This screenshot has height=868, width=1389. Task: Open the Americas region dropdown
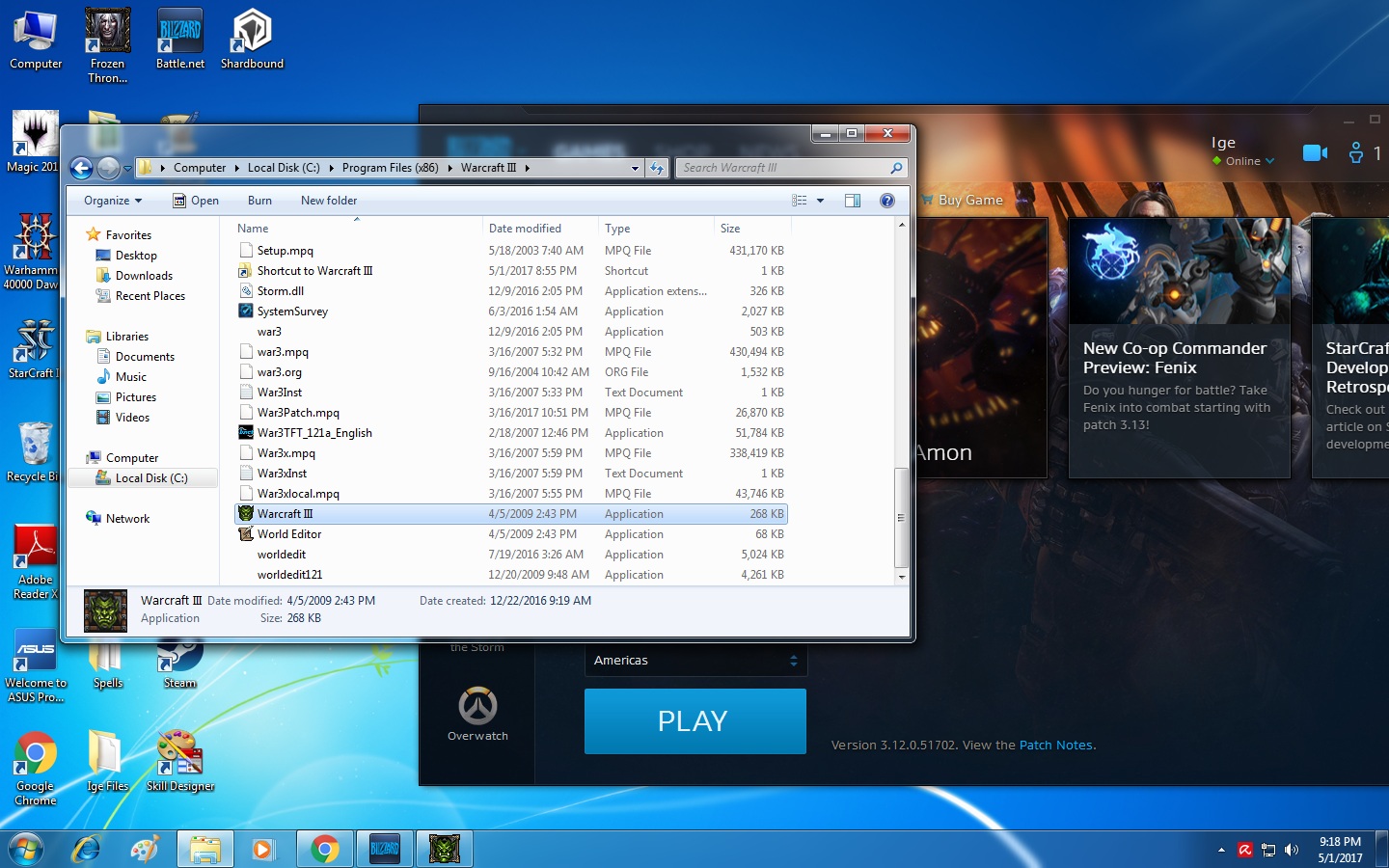point(695,661)
